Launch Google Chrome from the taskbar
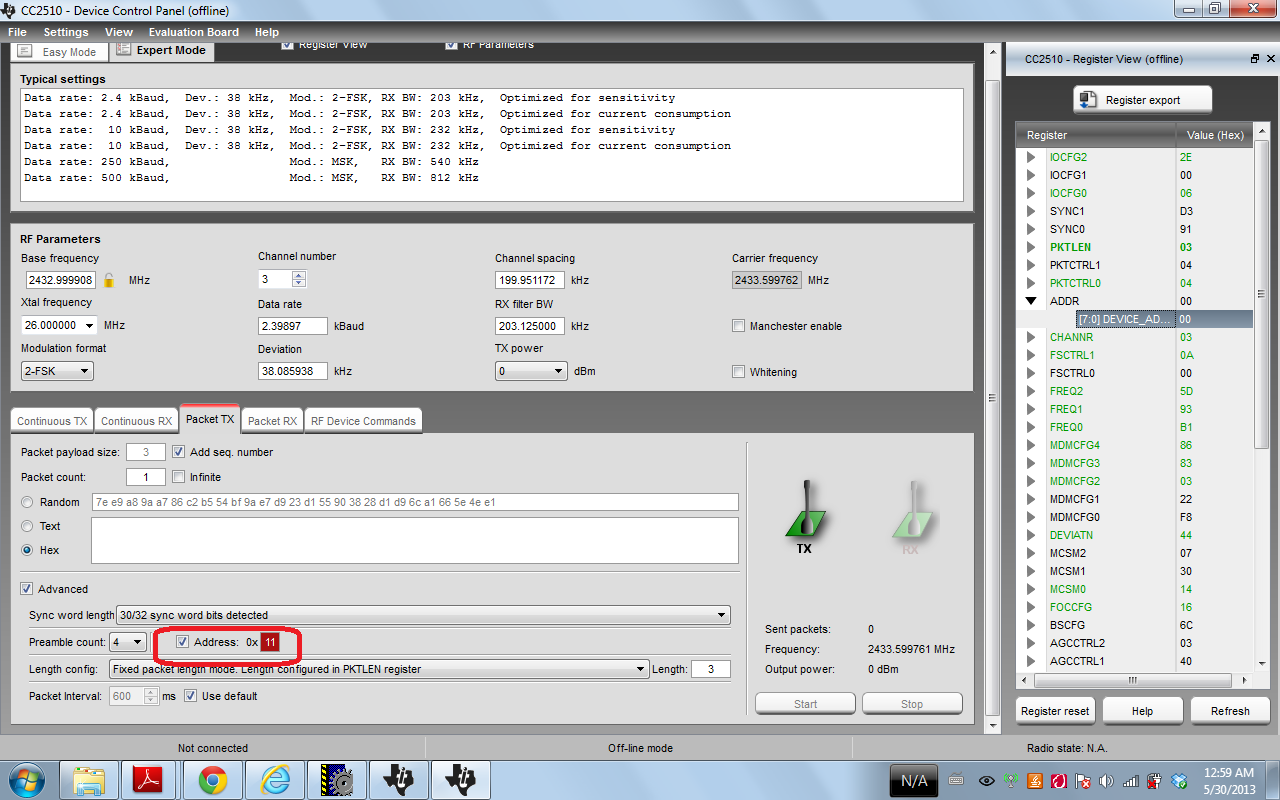Screen dimensions: 1280x800 tap(212, 779)
